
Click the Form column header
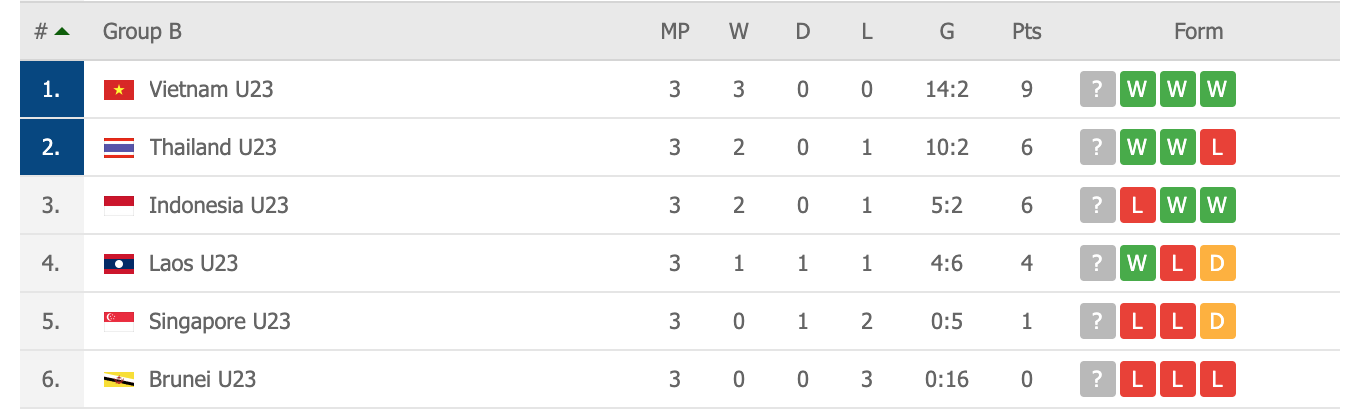point(1198,32)
